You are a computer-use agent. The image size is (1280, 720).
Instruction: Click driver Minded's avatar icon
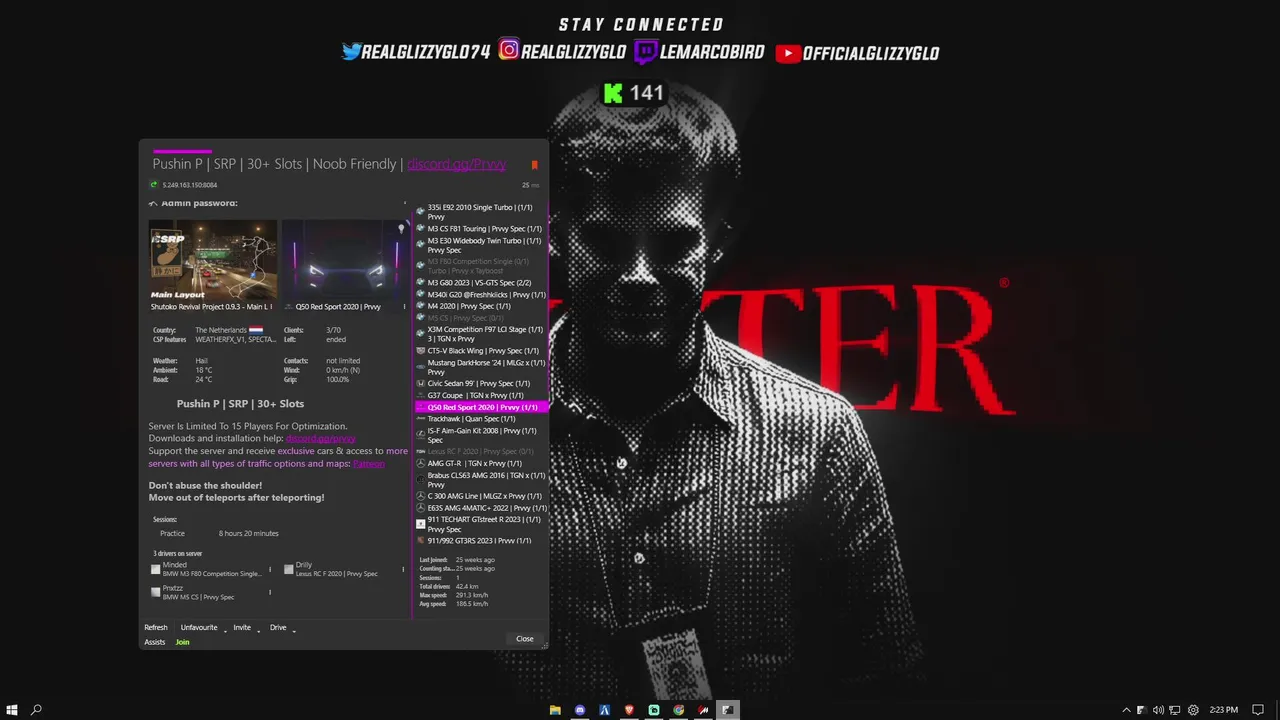click(x=155, y=569)
